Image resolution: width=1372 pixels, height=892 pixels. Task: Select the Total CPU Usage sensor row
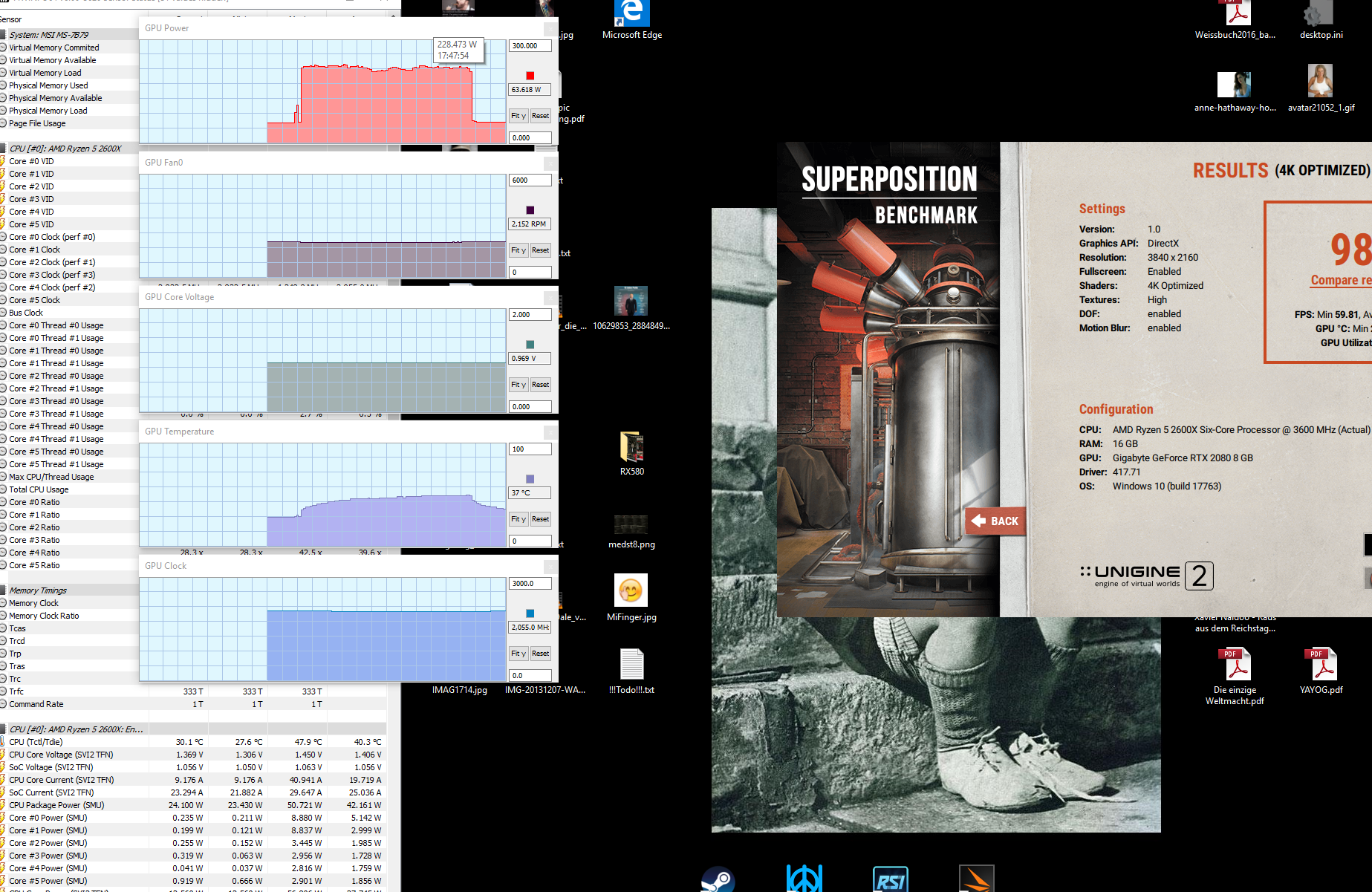(x=69, y=489)
